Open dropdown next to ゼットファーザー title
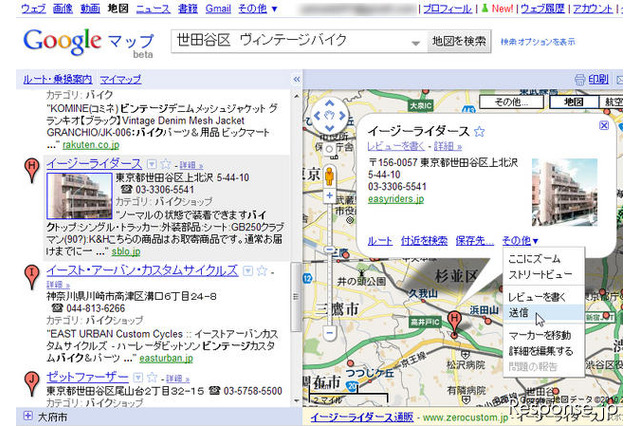This screenshot has height=426, width=640. coord(138,377)
